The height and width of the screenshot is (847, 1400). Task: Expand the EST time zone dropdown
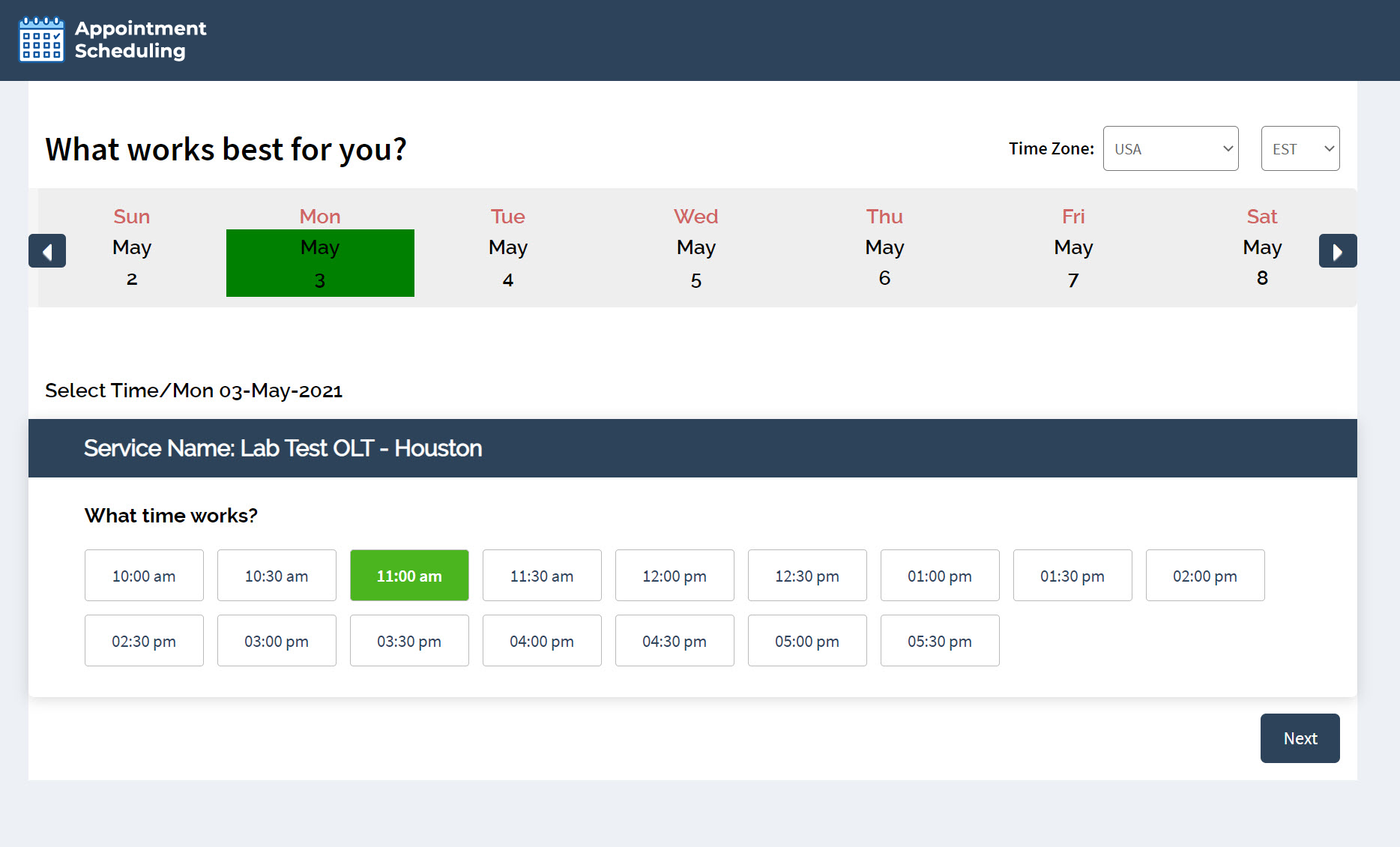click(1300, 148)
